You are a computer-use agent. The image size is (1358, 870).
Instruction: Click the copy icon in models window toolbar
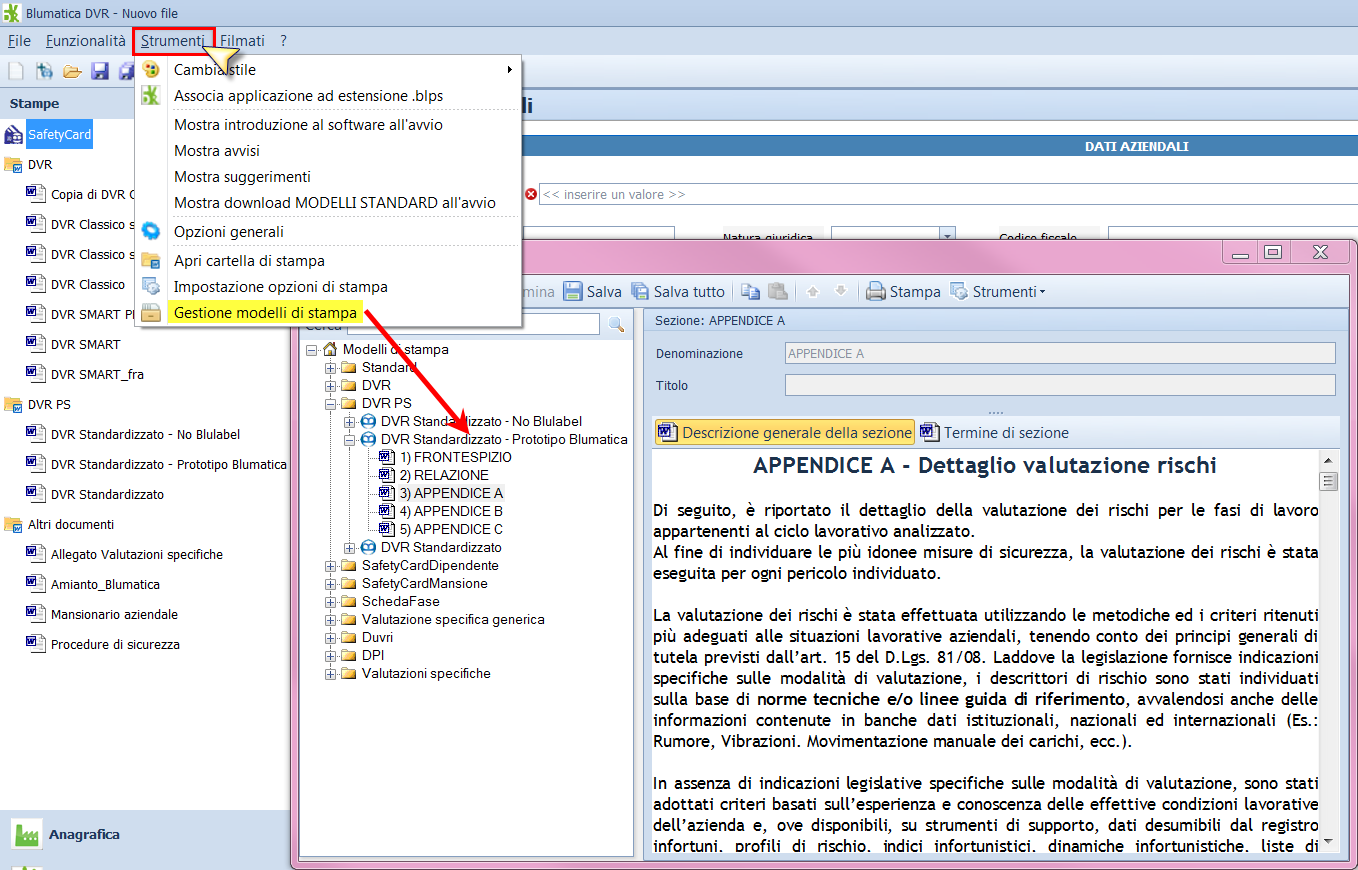coord(751,291)
